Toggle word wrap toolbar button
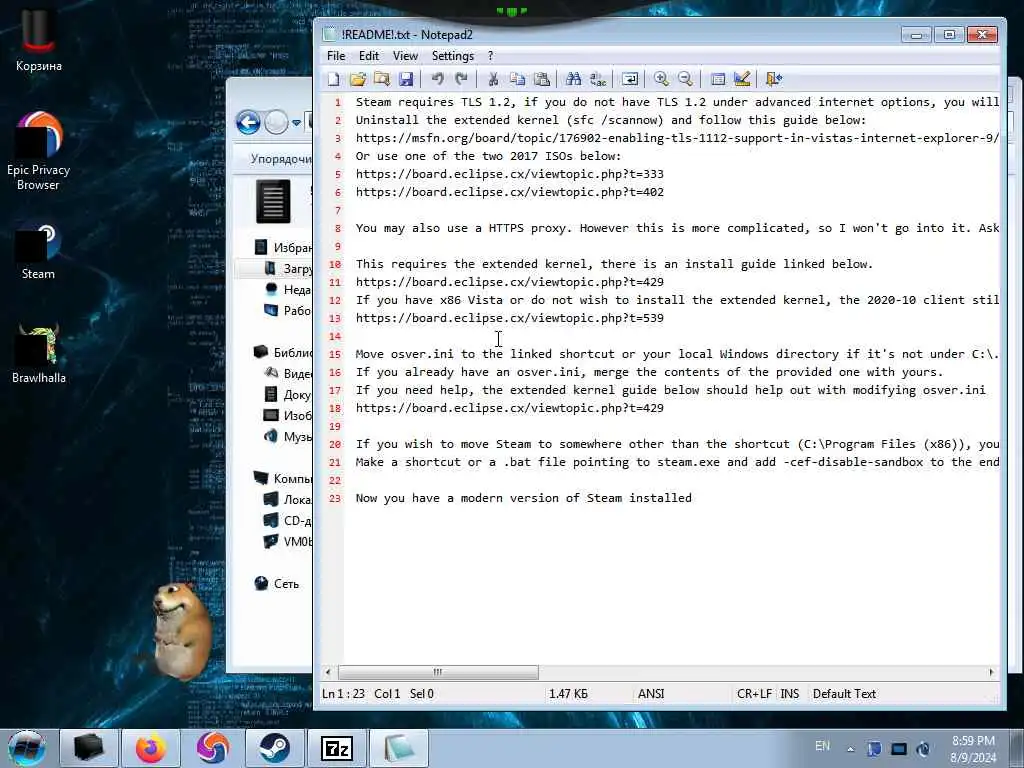 (630, 79)
